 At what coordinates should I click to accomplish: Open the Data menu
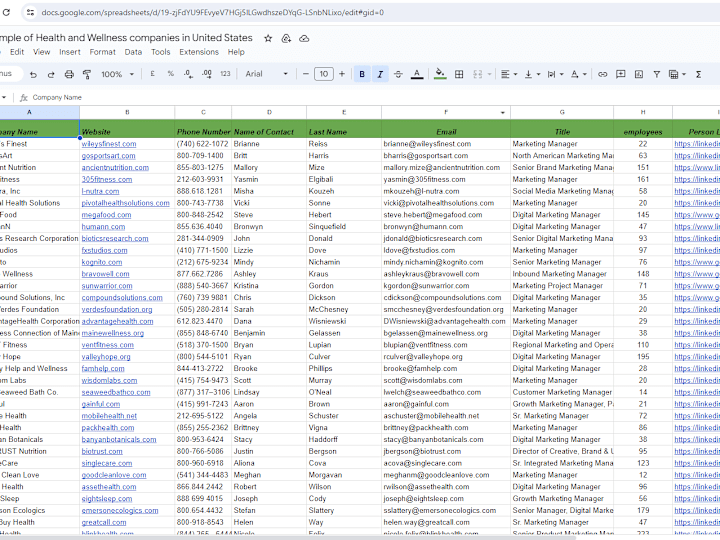click(x=133, y=52)
